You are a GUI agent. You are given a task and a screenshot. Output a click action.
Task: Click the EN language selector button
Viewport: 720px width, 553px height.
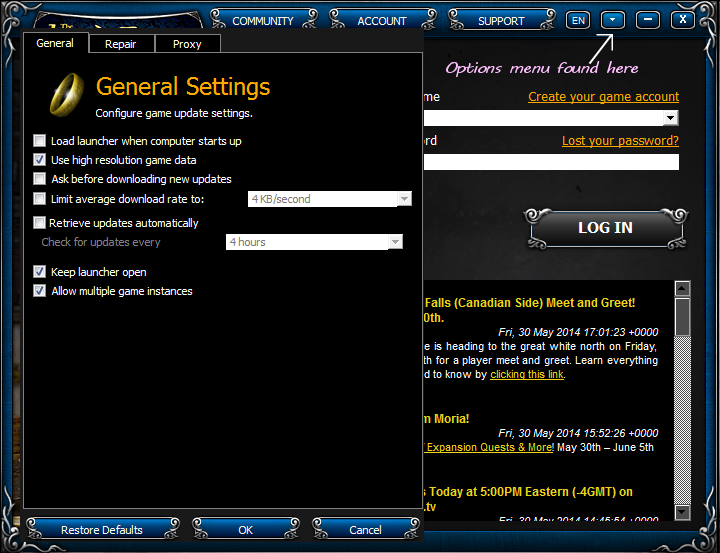click(578, 20)
